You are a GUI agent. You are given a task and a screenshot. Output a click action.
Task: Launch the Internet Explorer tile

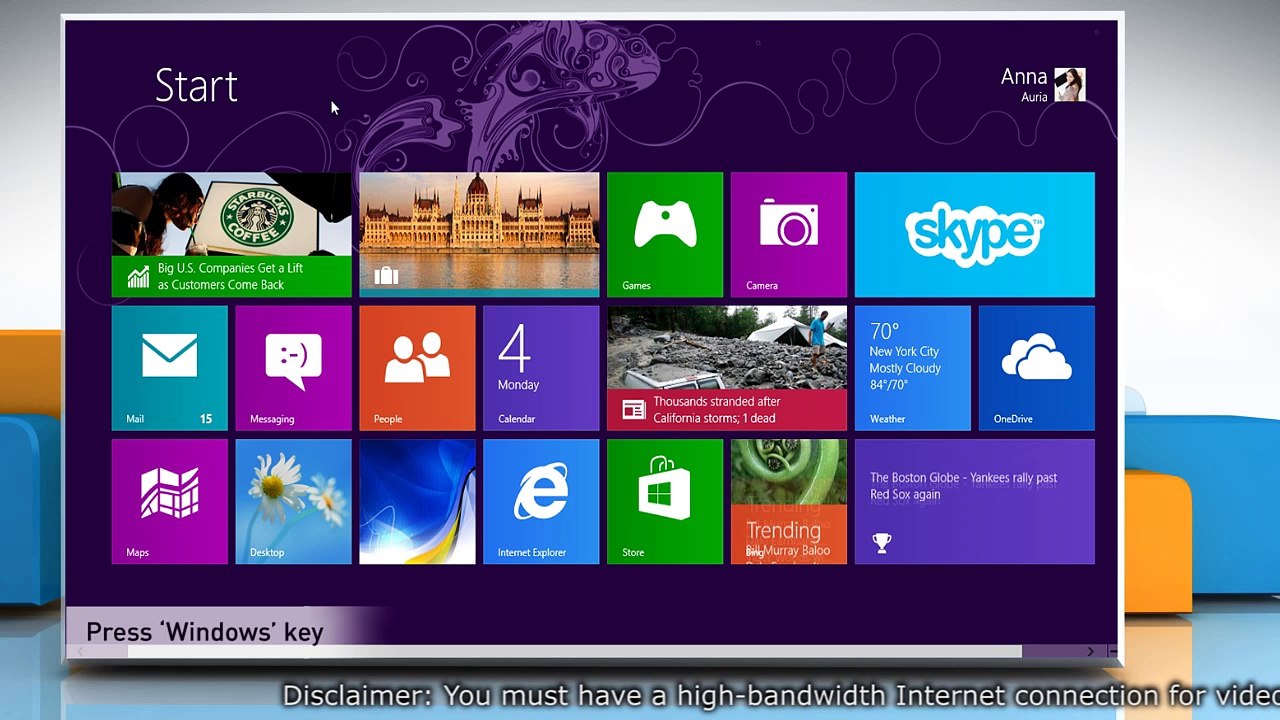pos(541,502)
